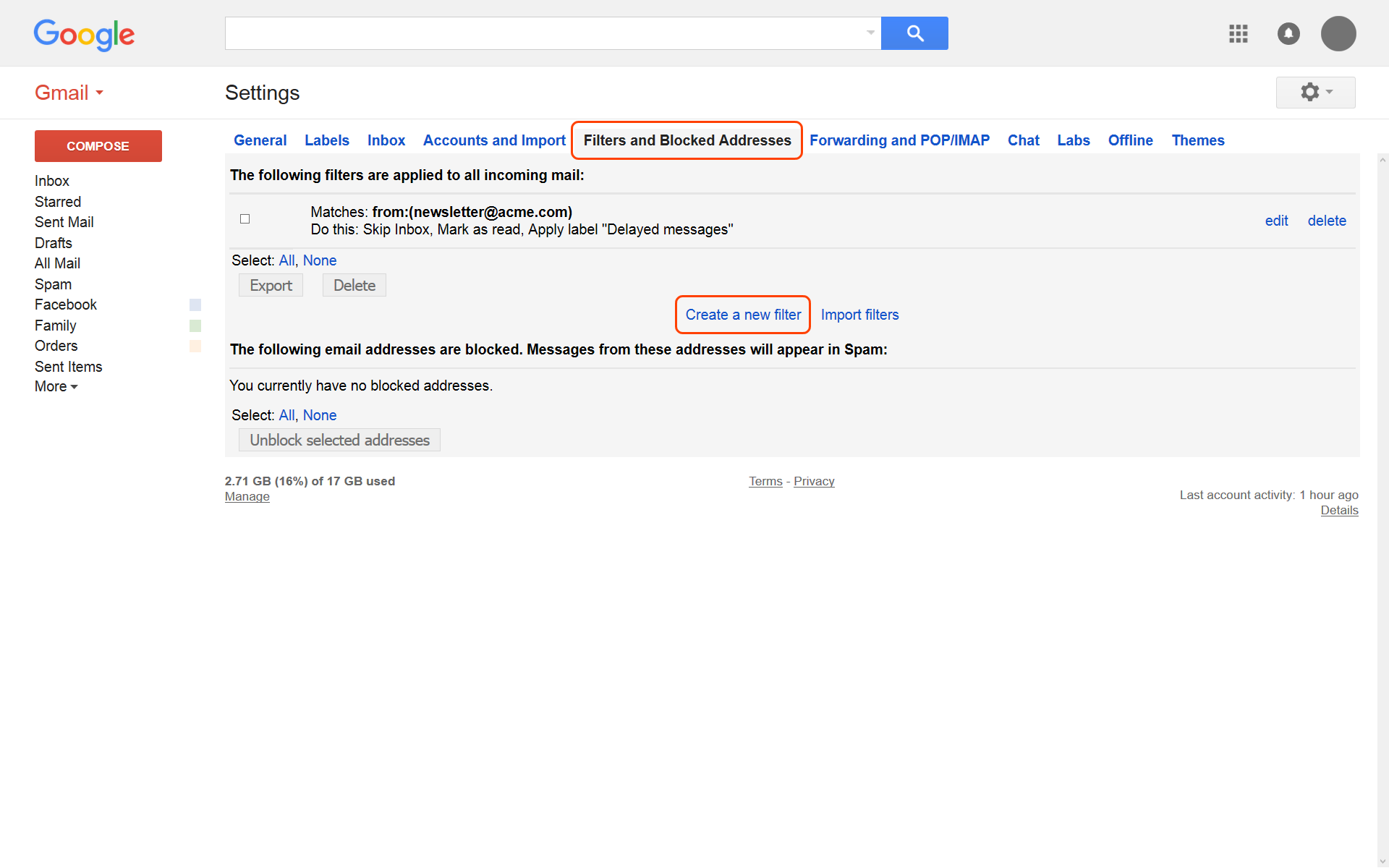Click the Family label color swatch
This screenshot has width=1389, height=868.
tap(195, 325)
